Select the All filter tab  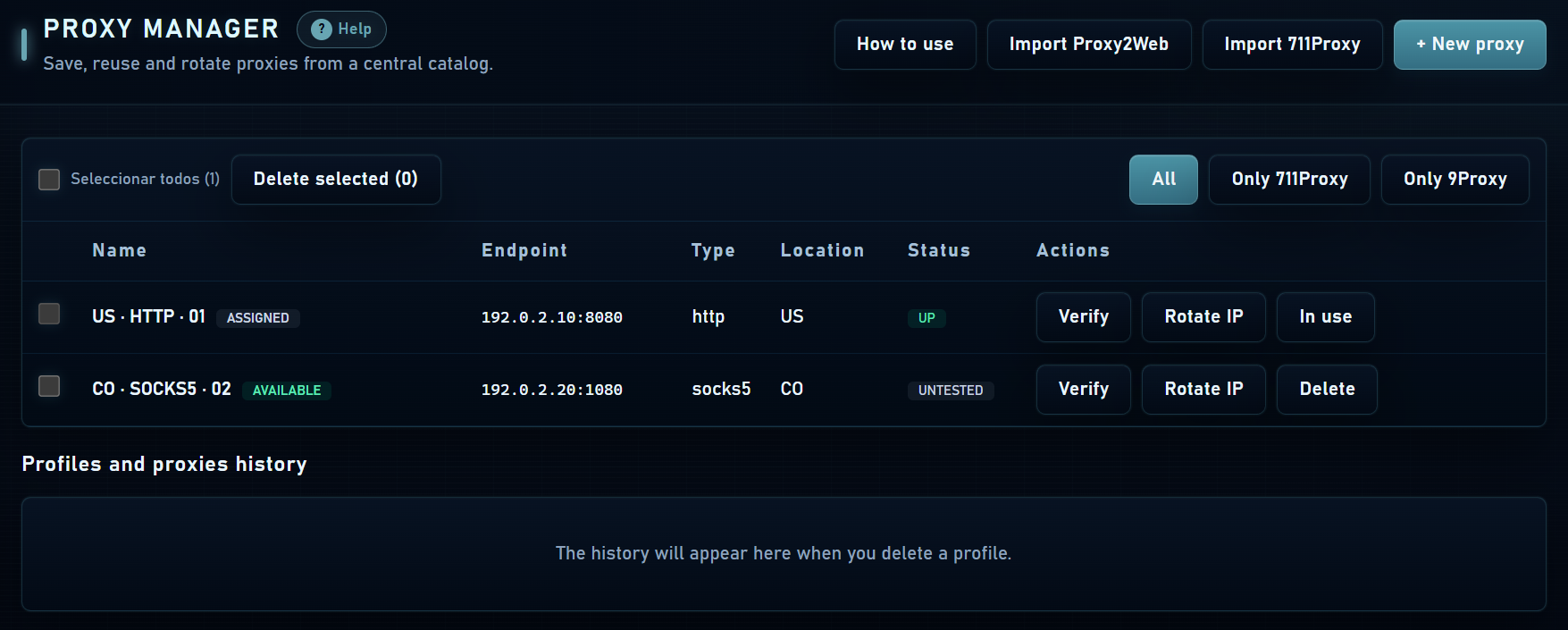tap(1163, 180)
